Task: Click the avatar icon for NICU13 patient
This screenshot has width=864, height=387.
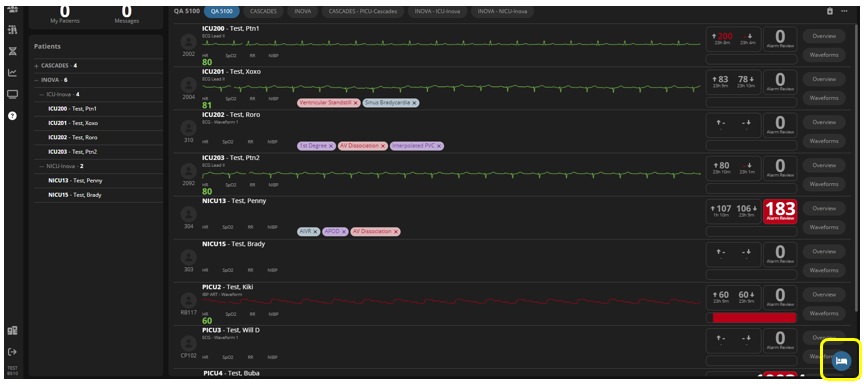Action: [x=189, y=213]
